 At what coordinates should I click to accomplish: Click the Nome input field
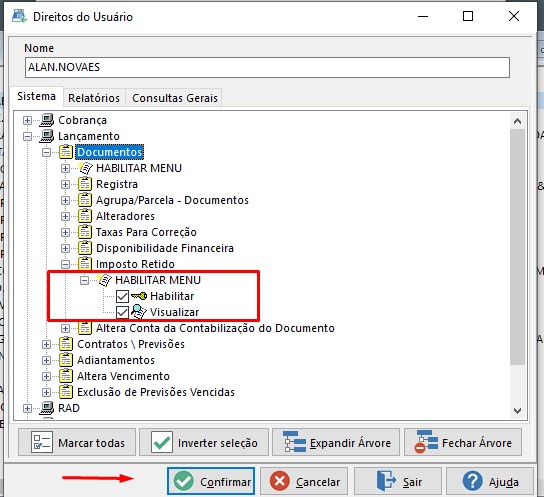click(x=267, y=67)
